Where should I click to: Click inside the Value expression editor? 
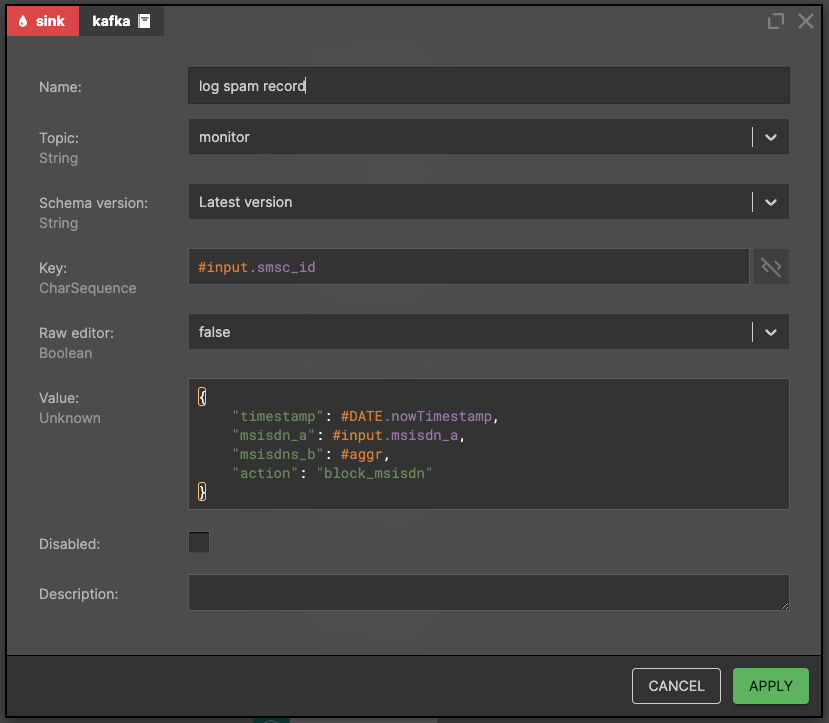[489, 444]
